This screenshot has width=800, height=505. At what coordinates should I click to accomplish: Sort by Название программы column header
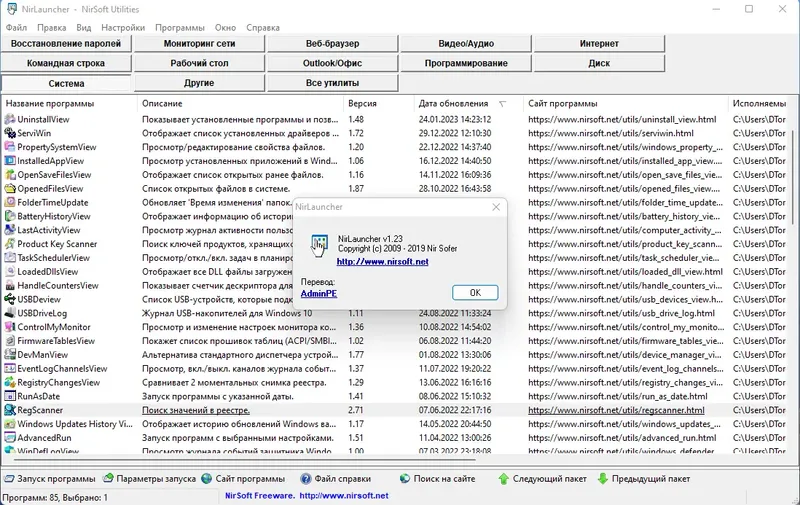69,104
